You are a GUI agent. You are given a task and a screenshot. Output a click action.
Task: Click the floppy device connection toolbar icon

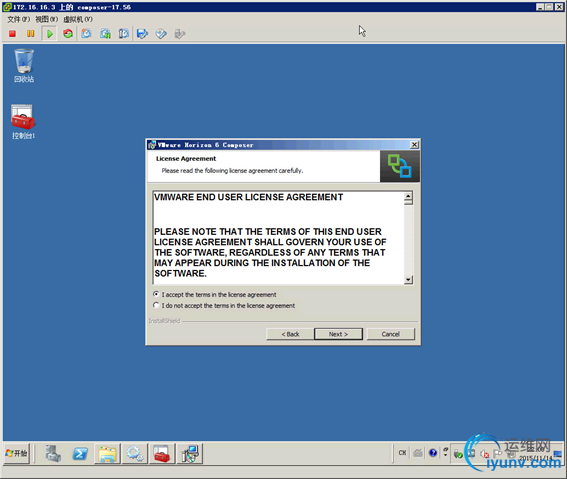click(x=142, y=34)
